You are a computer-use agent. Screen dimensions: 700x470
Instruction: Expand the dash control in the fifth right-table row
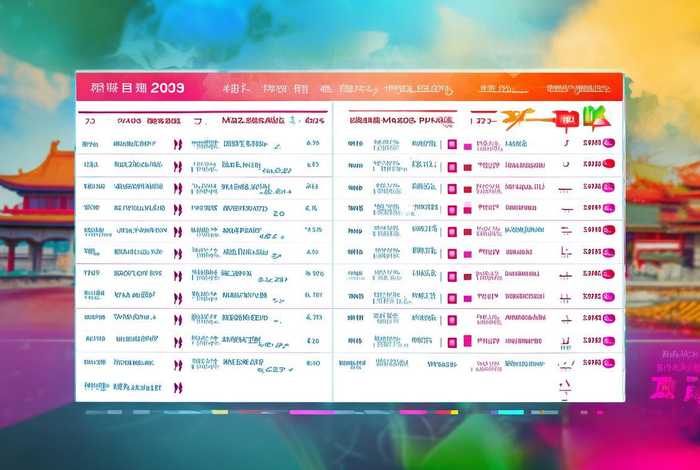(566, 231)
